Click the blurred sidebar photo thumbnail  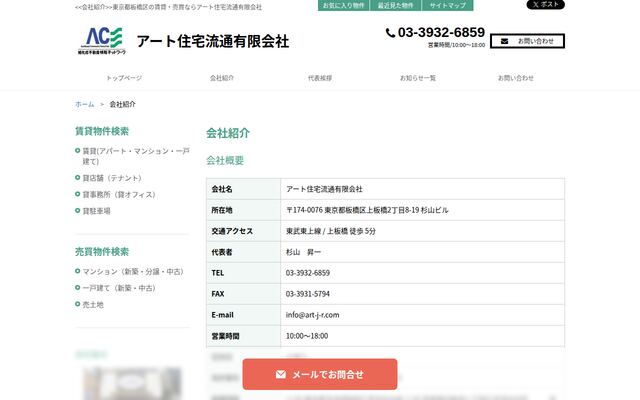[x=132, y=383]
